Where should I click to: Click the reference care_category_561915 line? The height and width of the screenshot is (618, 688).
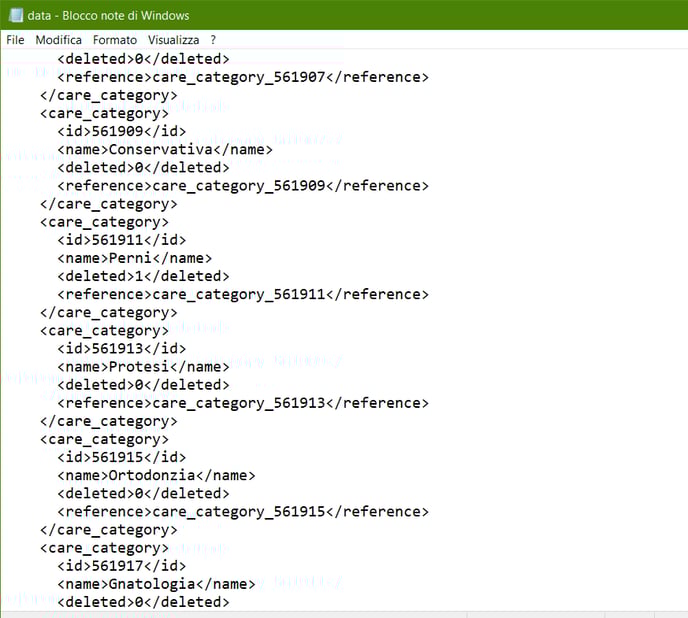coord(243,512)
